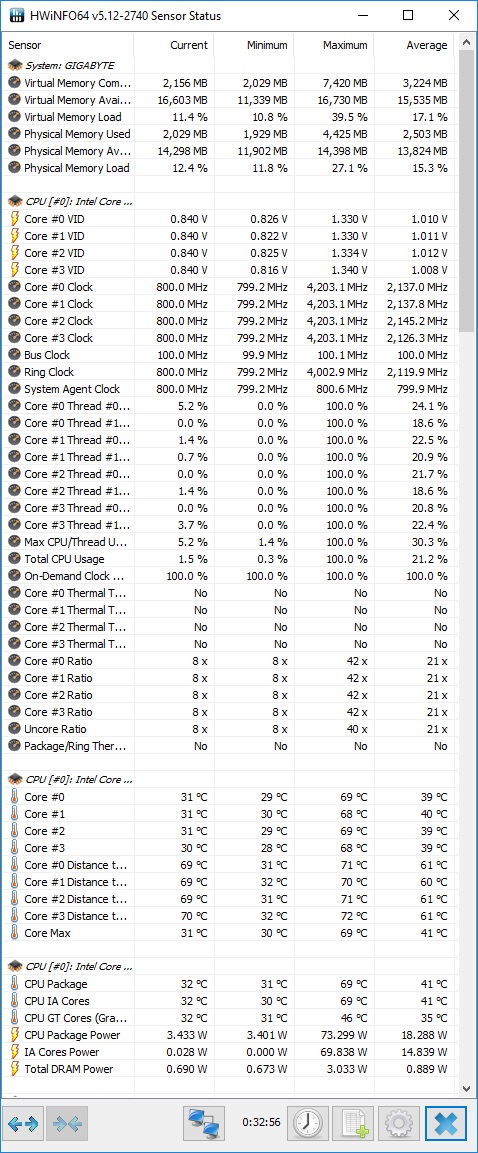Reset the elapsed time clock icon
This screenshot has height=1153, width=478.
pos(307,1124)
